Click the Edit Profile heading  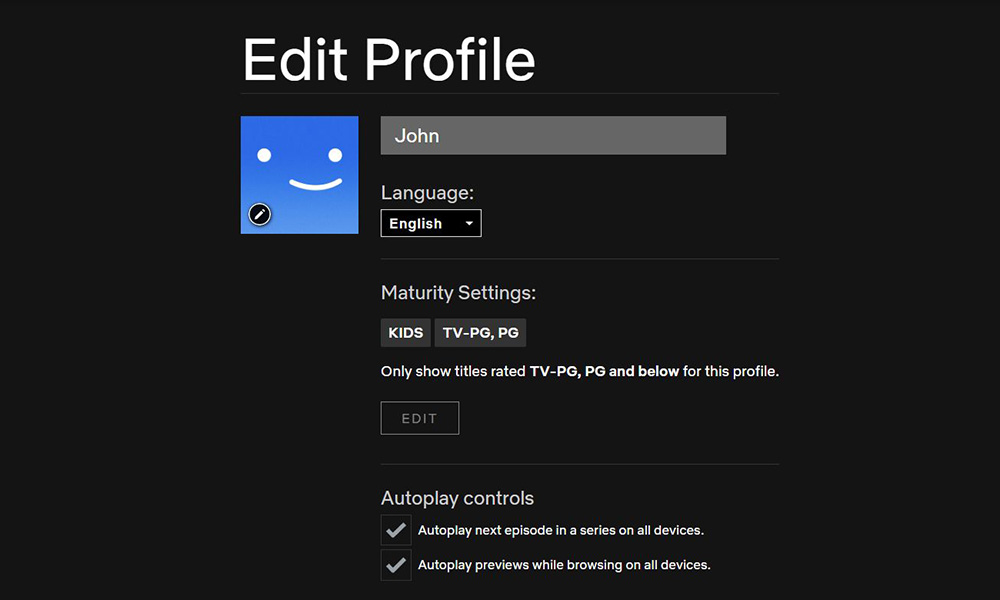388,60
